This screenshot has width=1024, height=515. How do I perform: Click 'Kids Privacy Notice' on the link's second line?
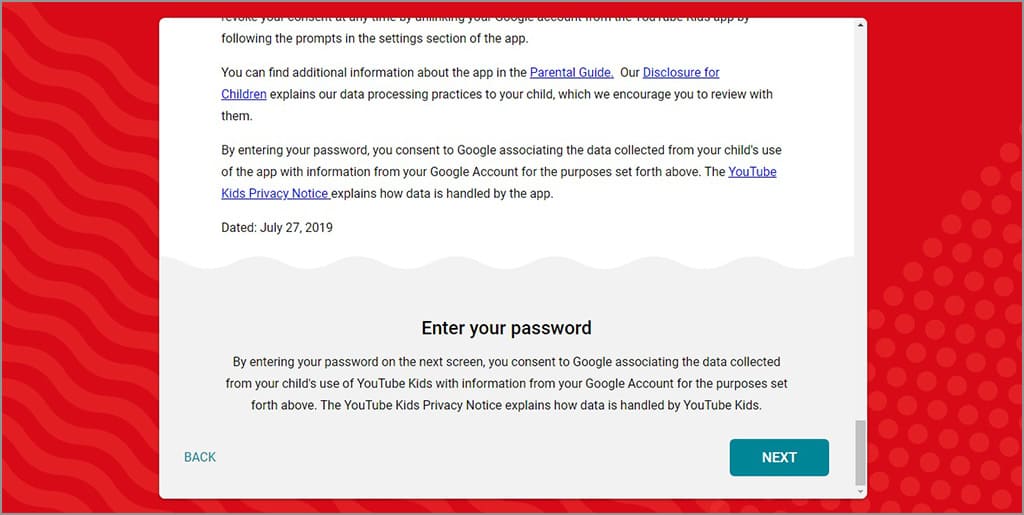coord(275,194)
